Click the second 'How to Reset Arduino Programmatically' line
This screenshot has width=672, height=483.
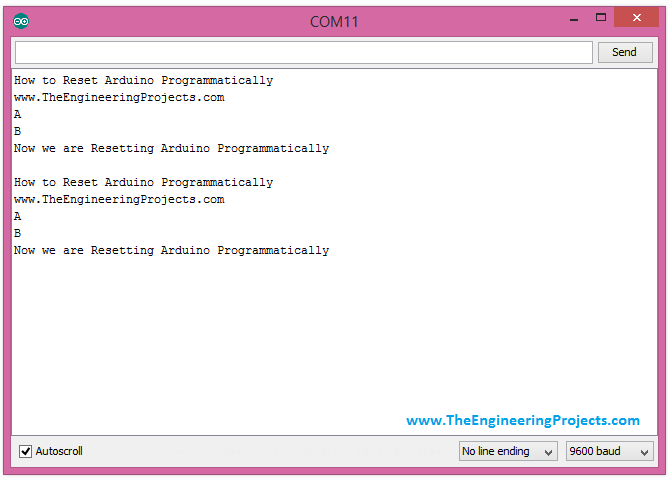tap(144, 183)
